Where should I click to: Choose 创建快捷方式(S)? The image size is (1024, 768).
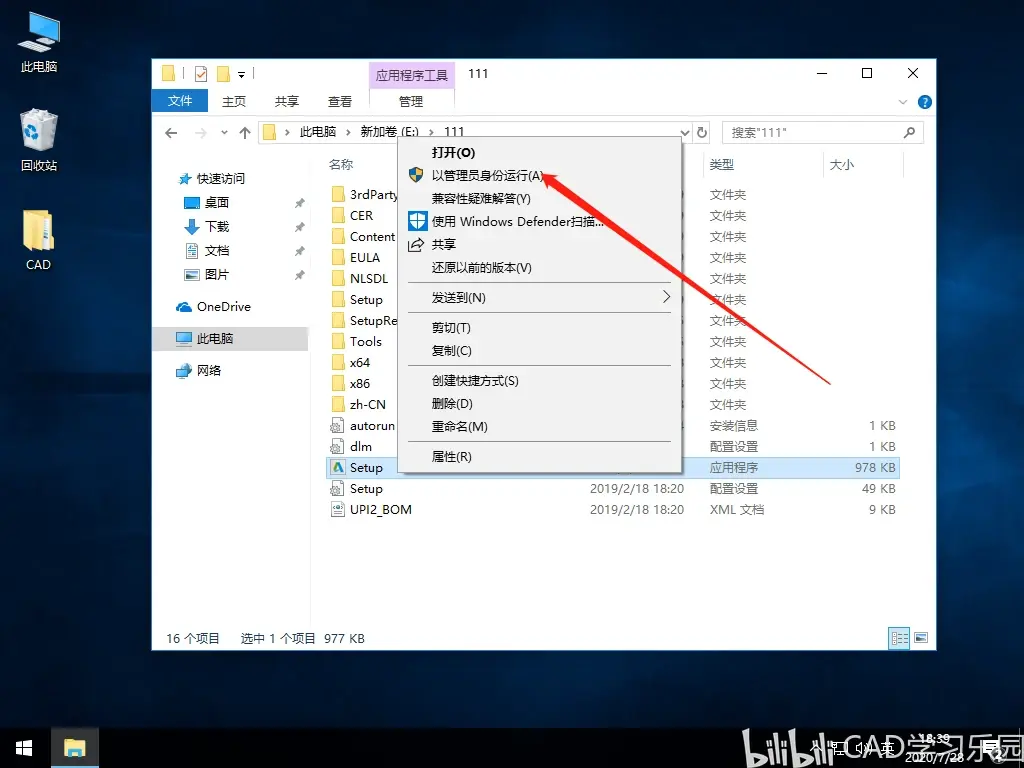539,381
